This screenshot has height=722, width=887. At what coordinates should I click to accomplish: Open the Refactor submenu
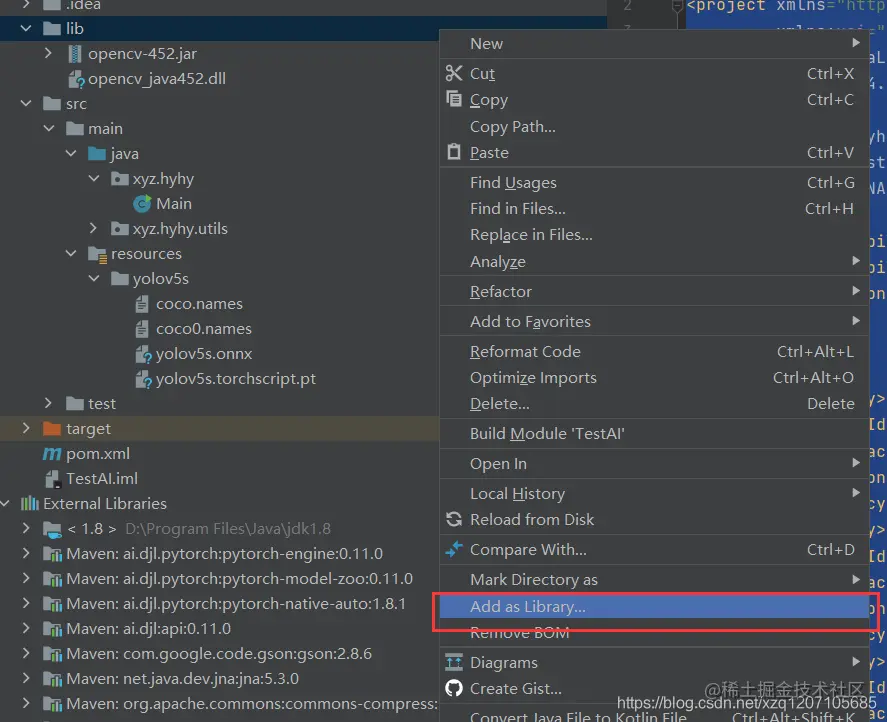[x=654, y=291]
